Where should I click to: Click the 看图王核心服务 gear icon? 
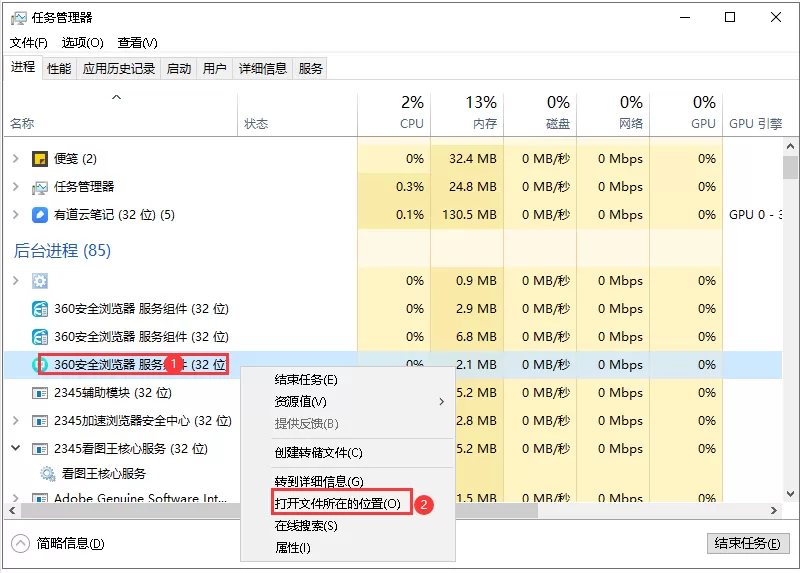pos(48,474)
